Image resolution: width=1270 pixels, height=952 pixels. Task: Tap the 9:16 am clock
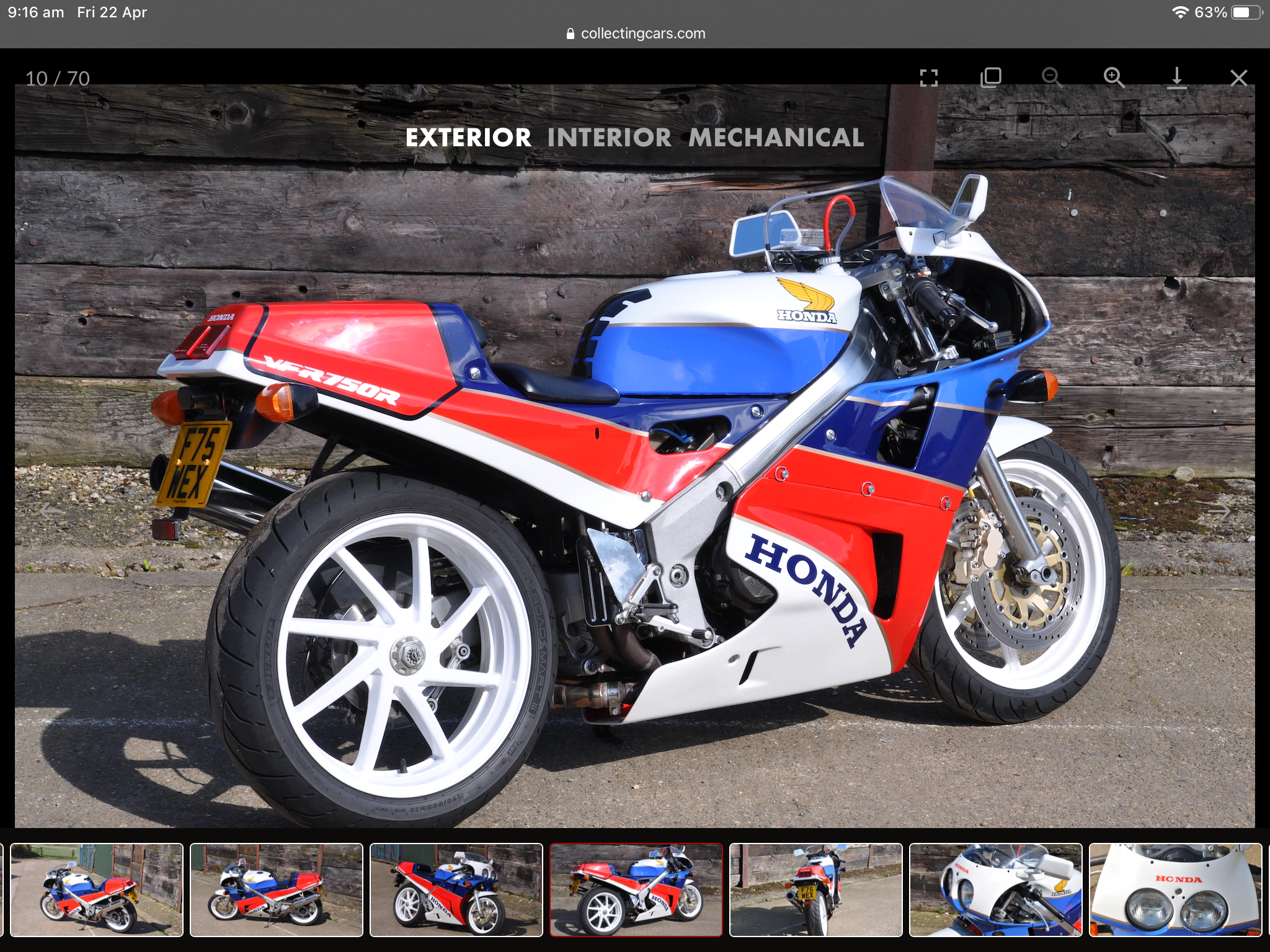coord(36,12)
